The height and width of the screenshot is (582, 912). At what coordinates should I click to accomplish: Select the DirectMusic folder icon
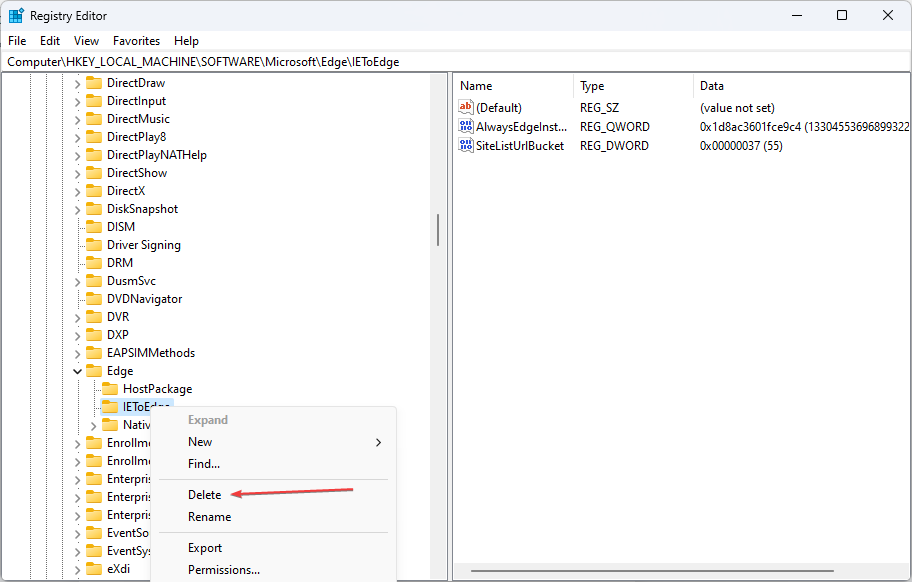click(94, 119)
